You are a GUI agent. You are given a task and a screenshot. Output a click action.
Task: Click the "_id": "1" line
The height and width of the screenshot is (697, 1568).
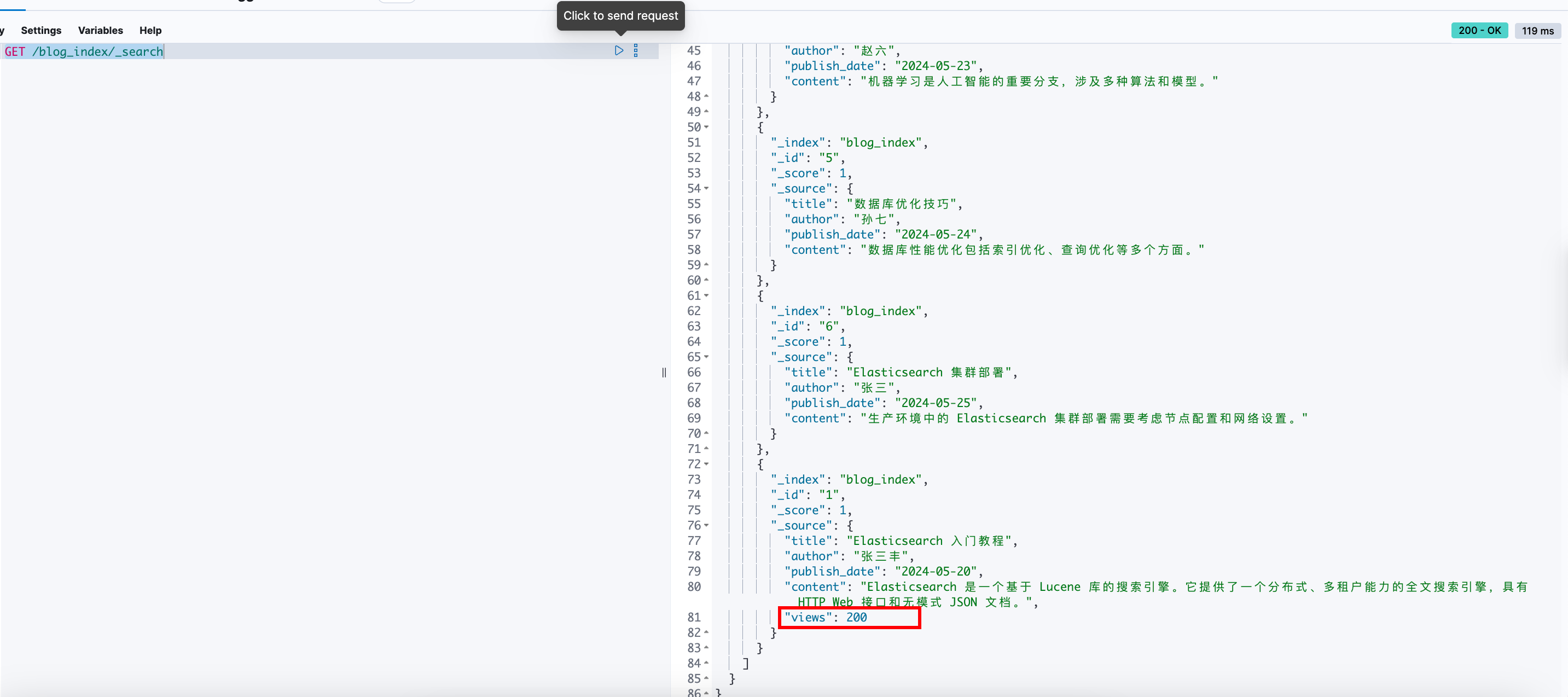tap(807, 495)
